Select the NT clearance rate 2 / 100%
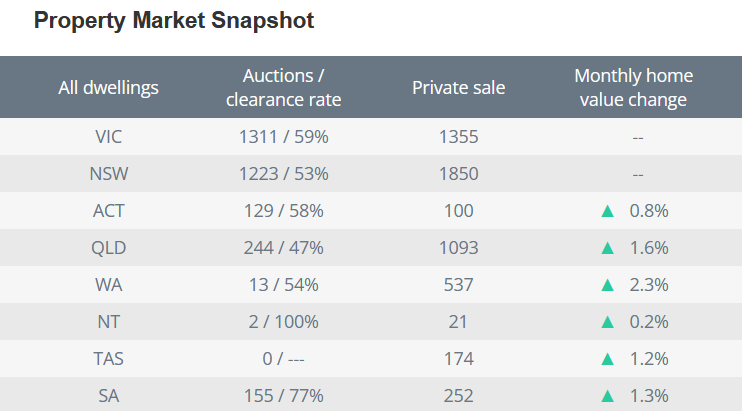Screen dimensions: 742x411 283,322
